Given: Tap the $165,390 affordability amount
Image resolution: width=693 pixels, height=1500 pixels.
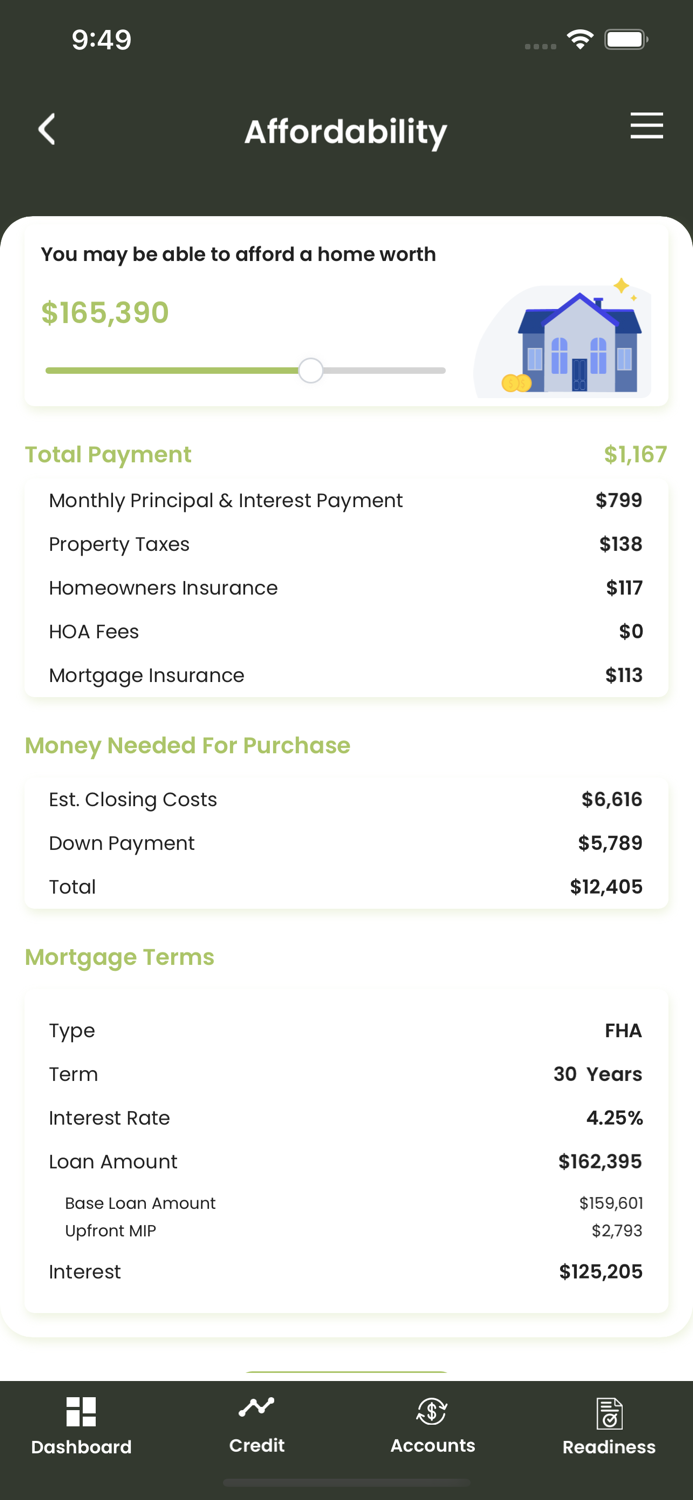Looking at the screenshot, I should [x=104, y=313].
